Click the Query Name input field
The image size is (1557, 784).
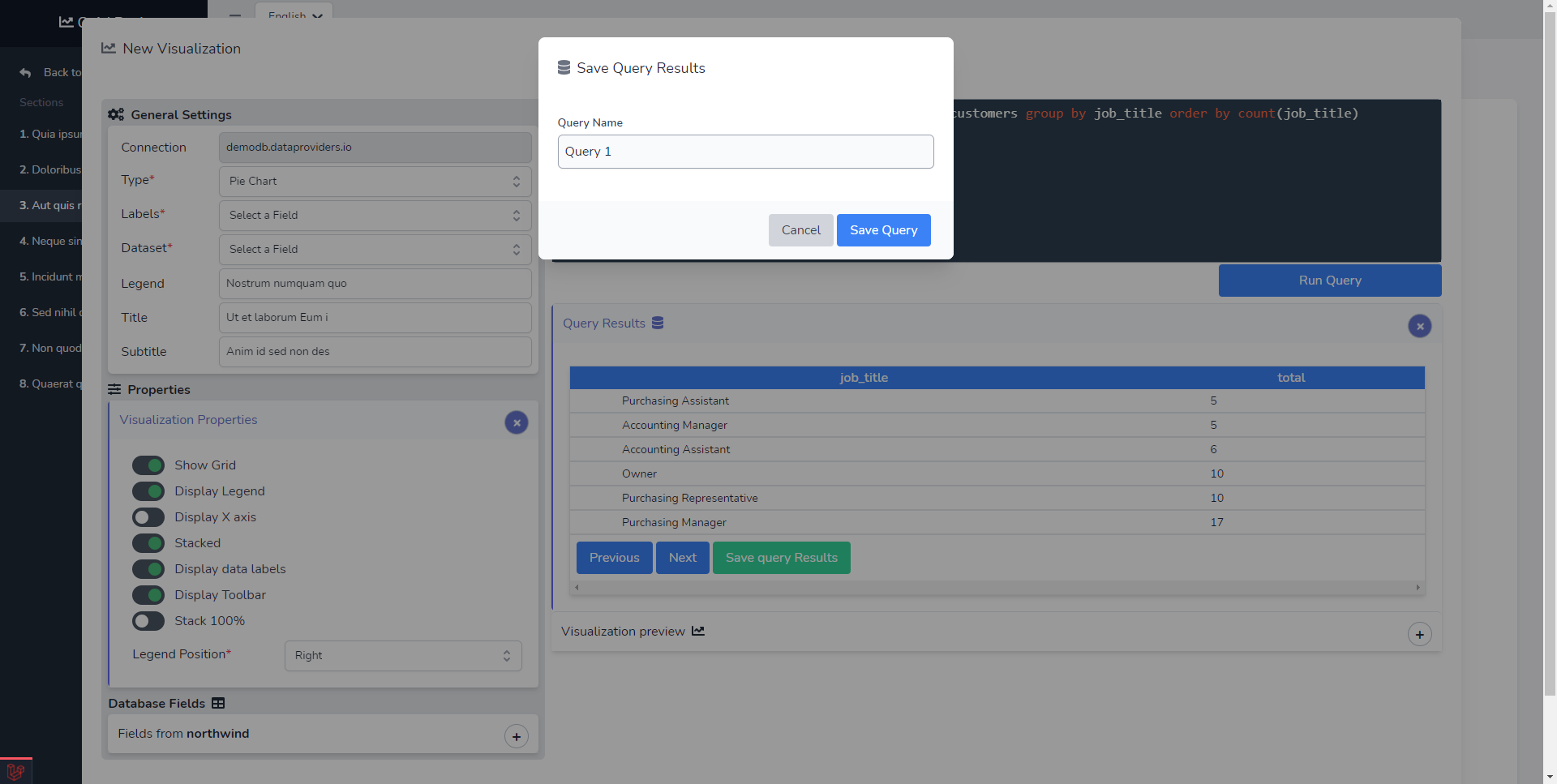[x=745, y=152]
